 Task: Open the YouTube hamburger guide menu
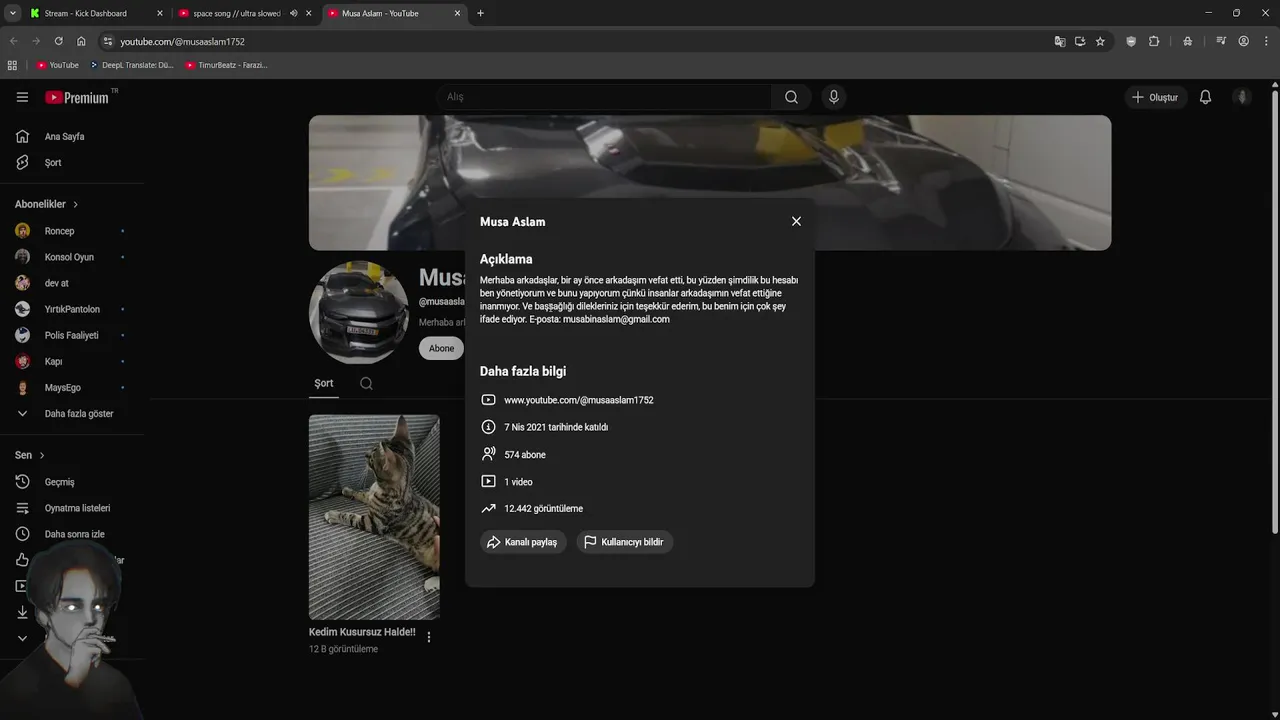[22, 97]
